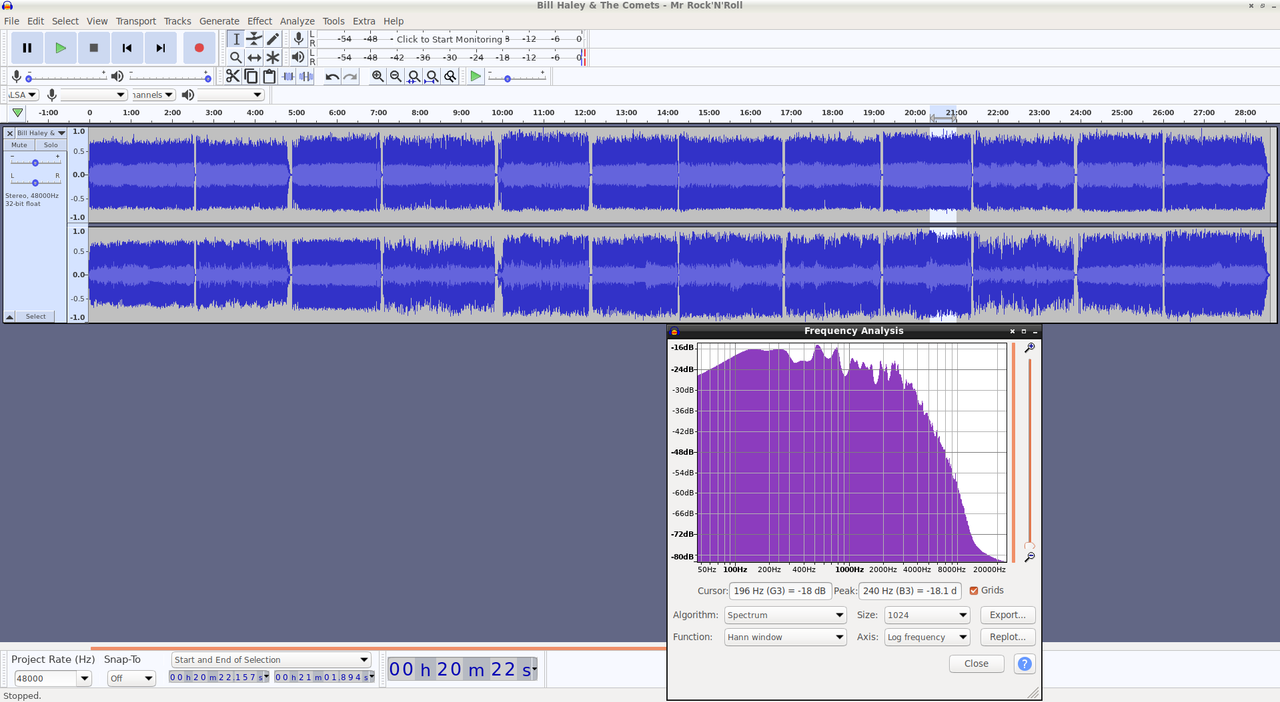Screen dimensions: 1280x702
Task: Start recording with the red Record button
Action: tap(199, 47)
